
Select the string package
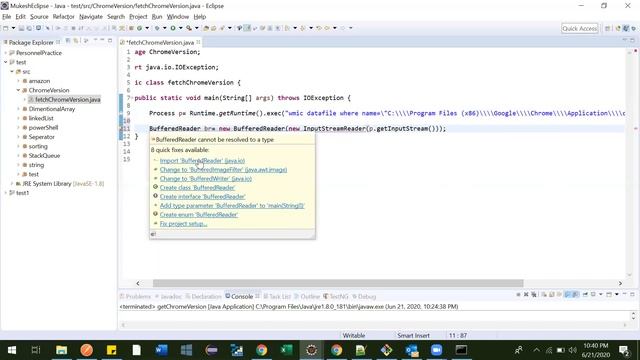36,165
